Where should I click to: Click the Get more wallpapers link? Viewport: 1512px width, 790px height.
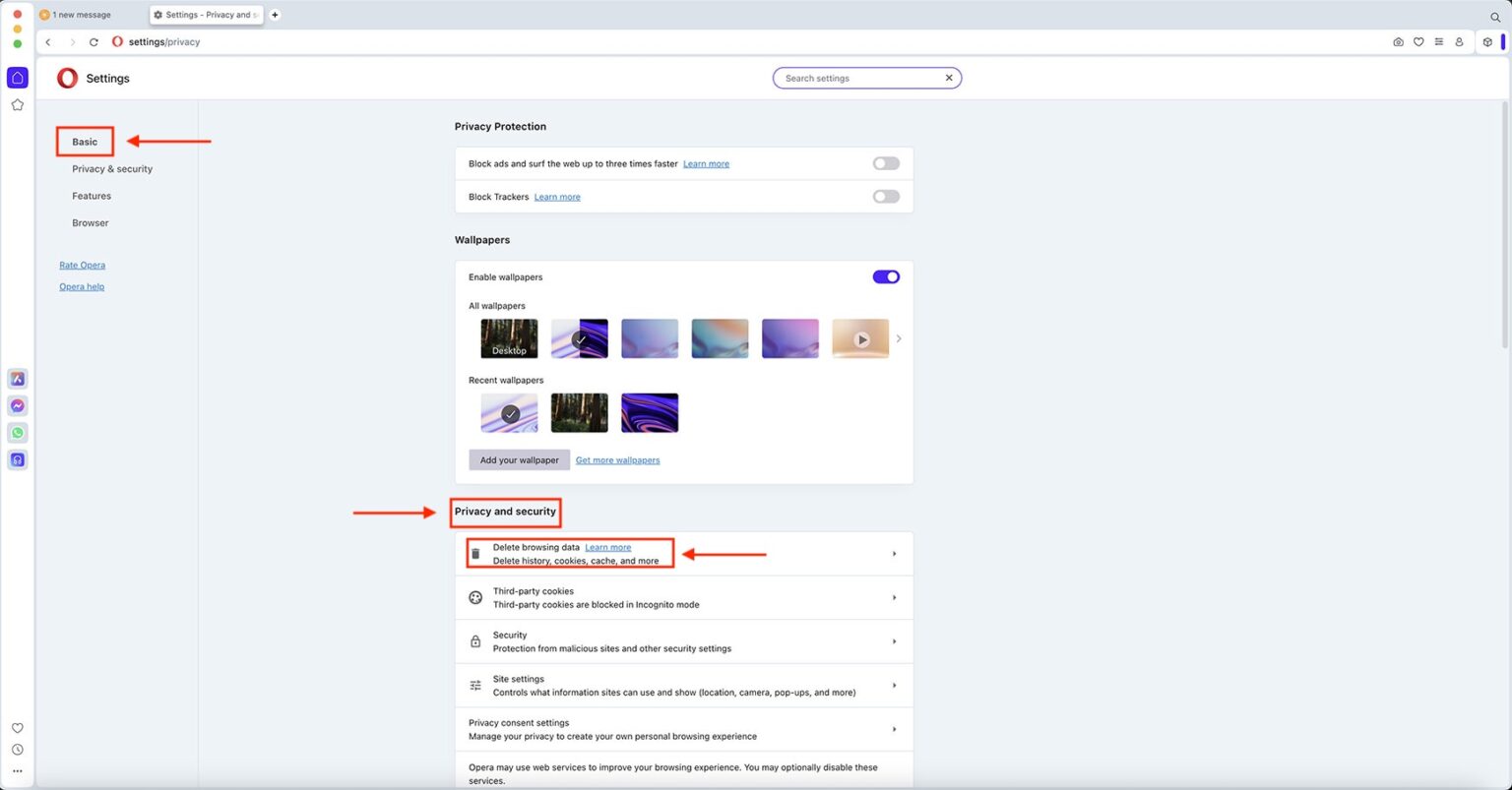coord(617,459)
